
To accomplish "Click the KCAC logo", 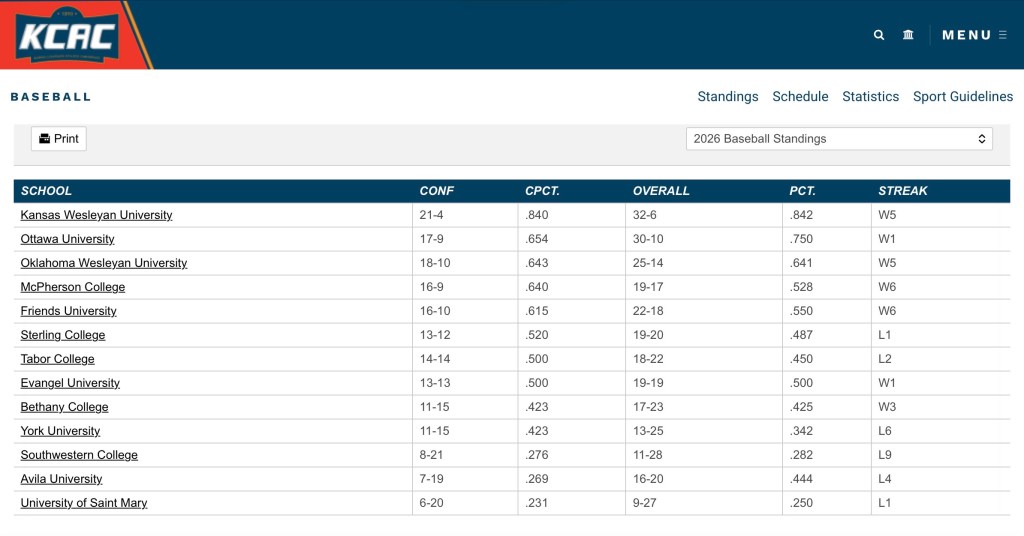I will coord(68,36).
